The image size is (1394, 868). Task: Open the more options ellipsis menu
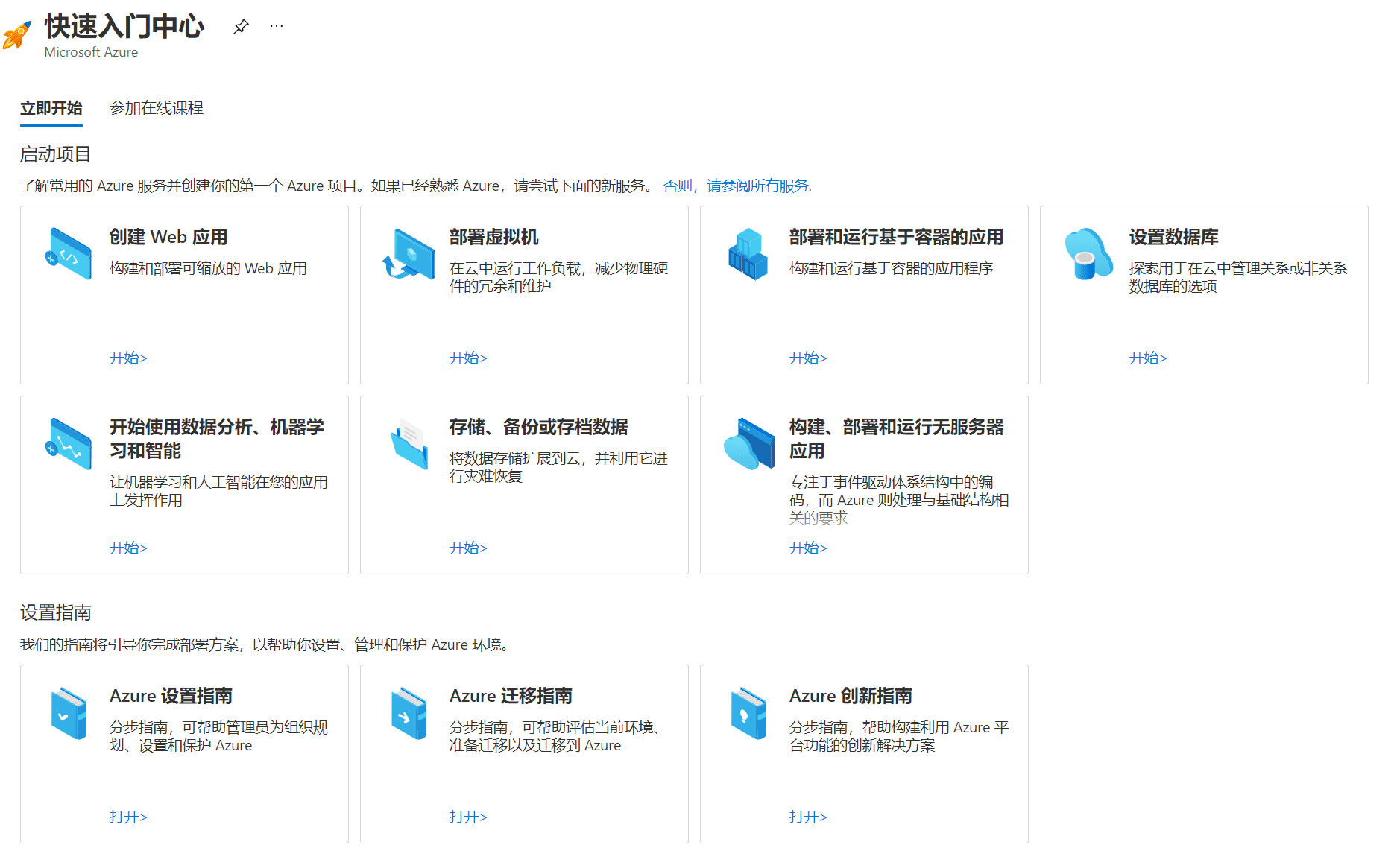(276, 25)
